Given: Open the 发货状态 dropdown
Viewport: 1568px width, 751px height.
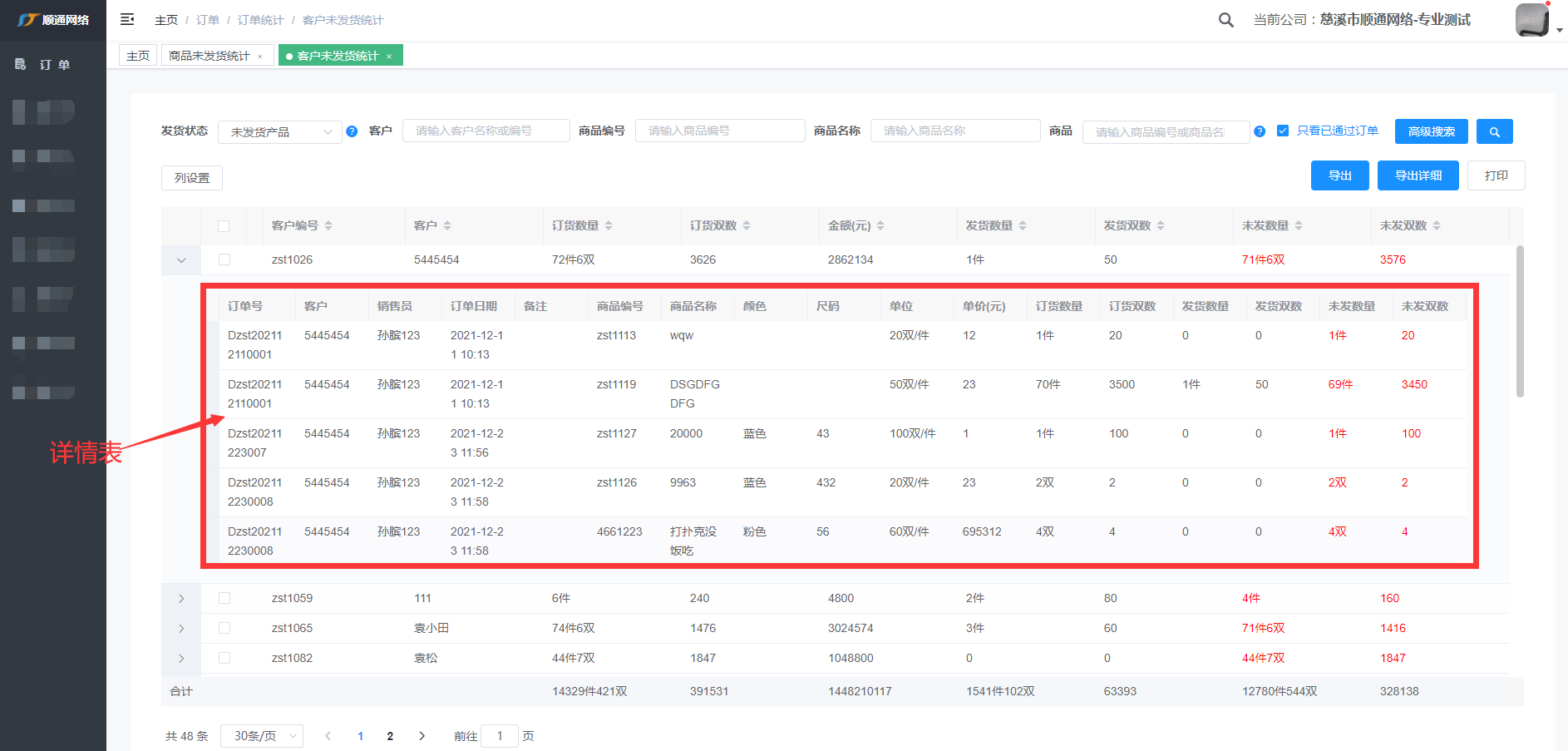Looking at the screenshot, I should [279, 132].
